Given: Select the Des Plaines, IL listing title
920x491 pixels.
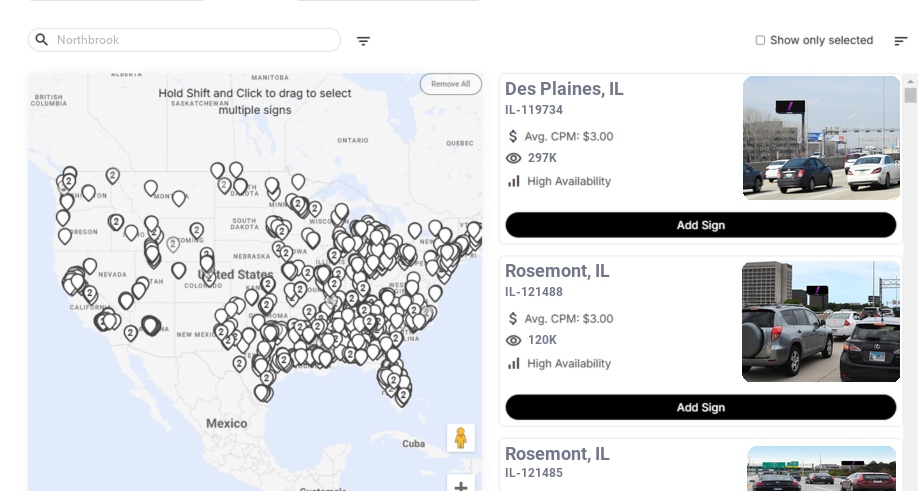Looking at the screenshot, I should point(564,89).
